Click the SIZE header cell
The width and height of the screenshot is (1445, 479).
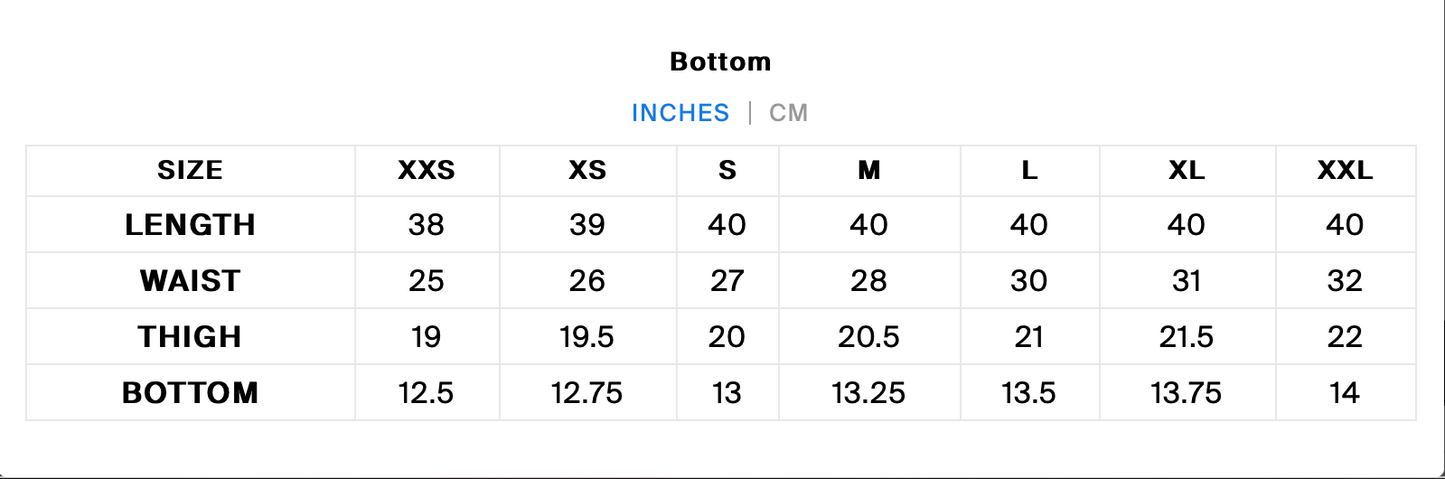point(190,171)
